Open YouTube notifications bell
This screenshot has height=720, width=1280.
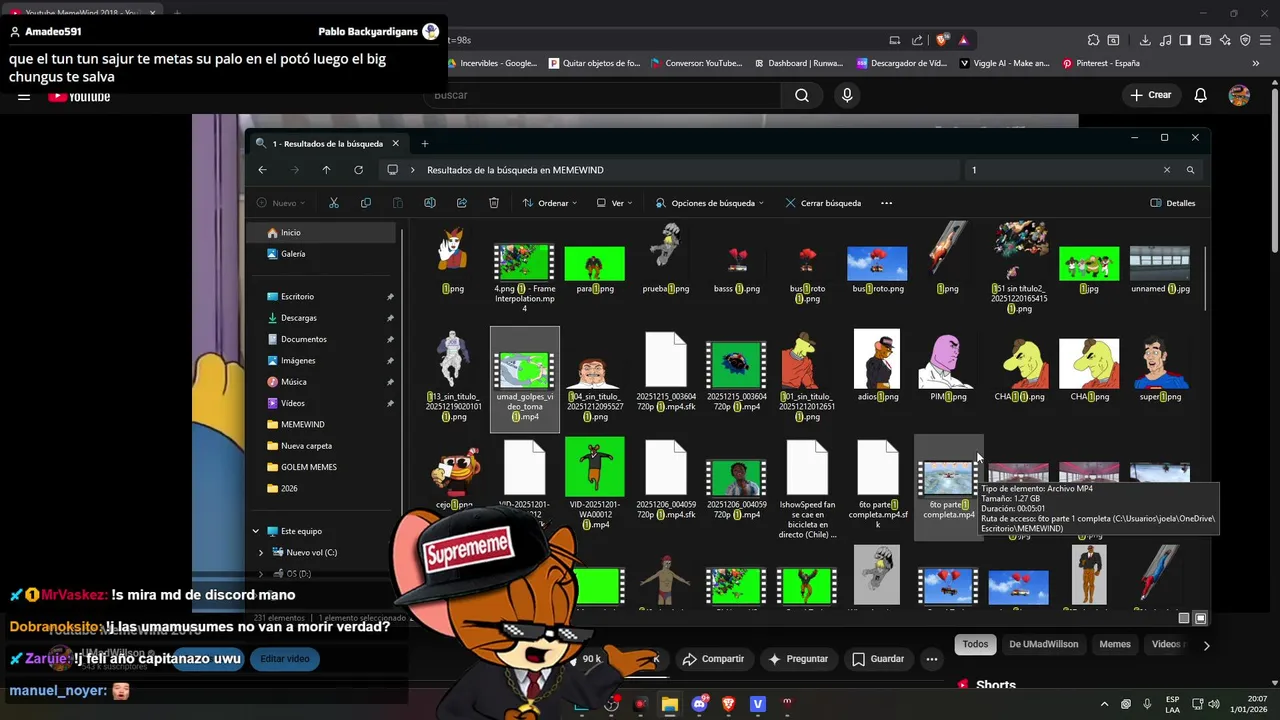click(1201, 95)
